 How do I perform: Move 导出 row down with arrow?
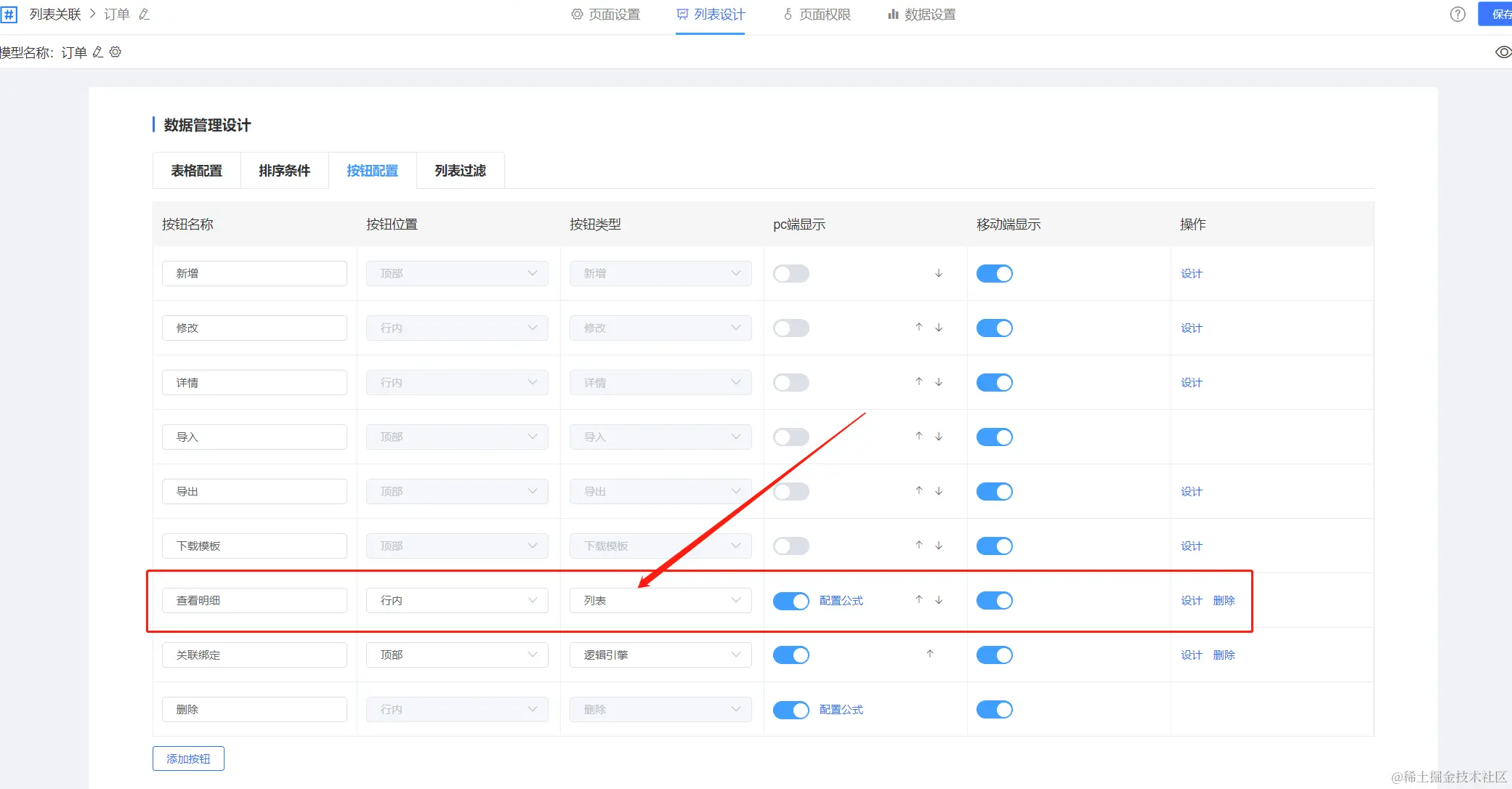tap(939, 491)
